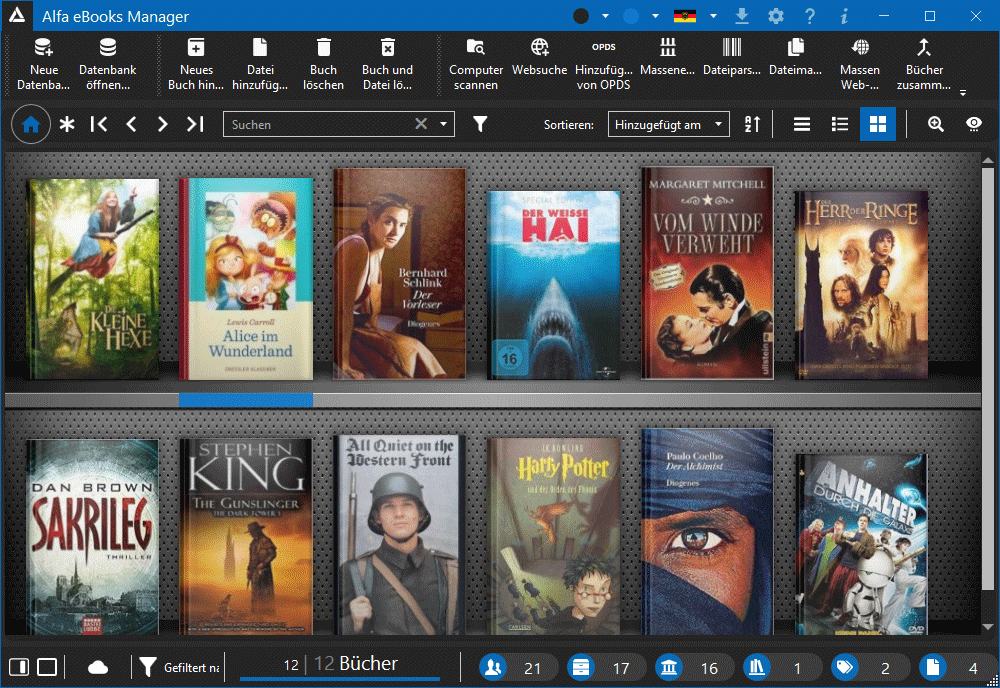Click the cloud icon in status bar
1000x688 pixels.
[x=98, y=667]
